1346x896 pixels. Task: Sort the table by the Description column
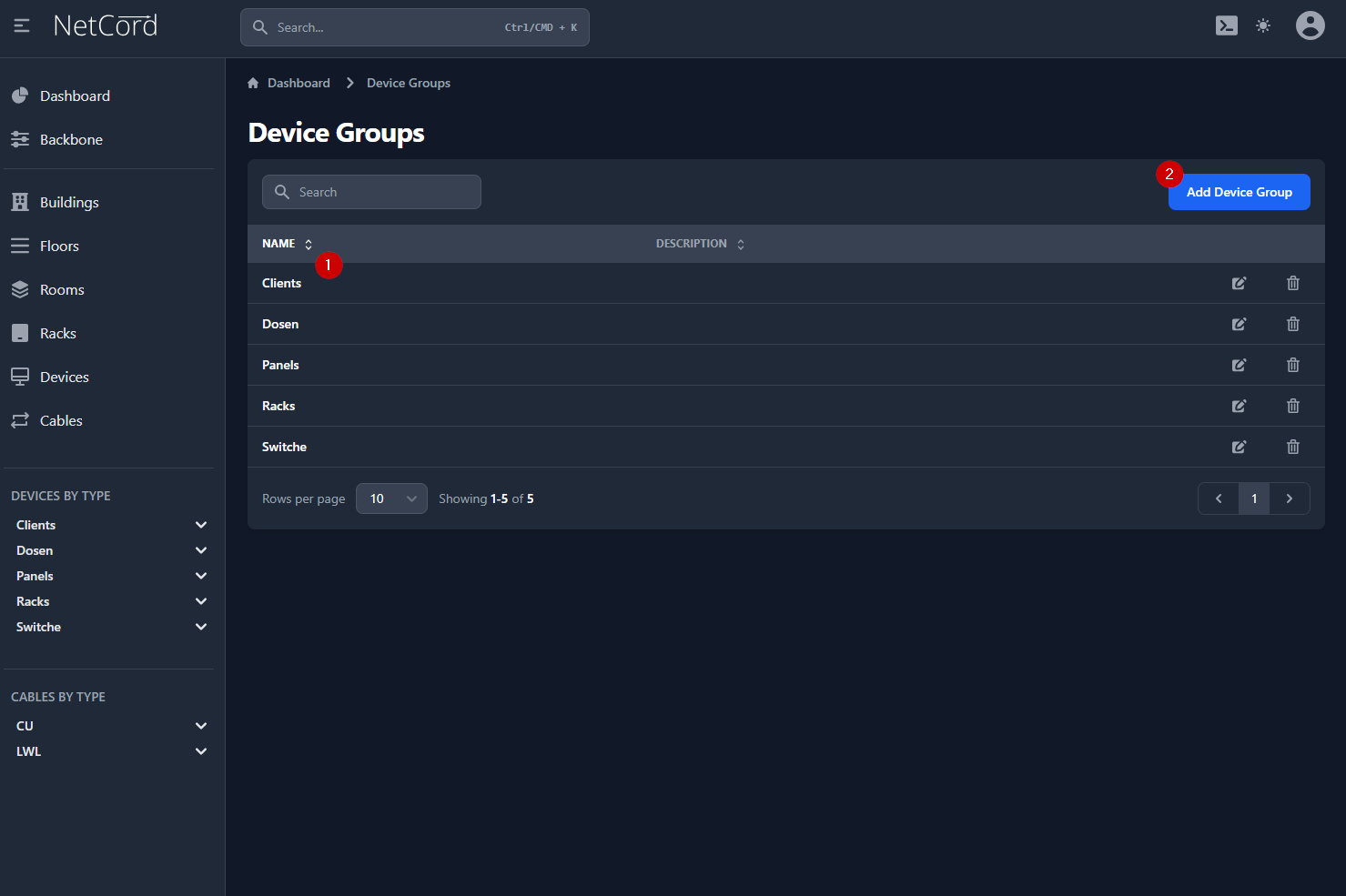[700, 244]
